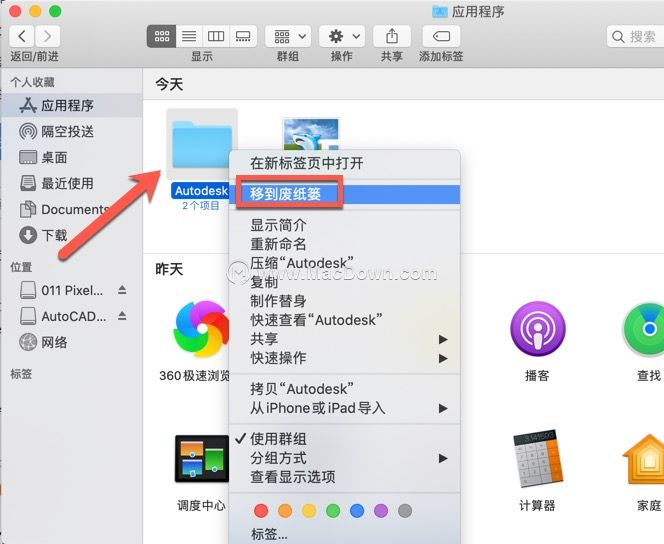The image size is (664, 544).
Task: Select the Home app icon
Action: click(x=644, y=460)
